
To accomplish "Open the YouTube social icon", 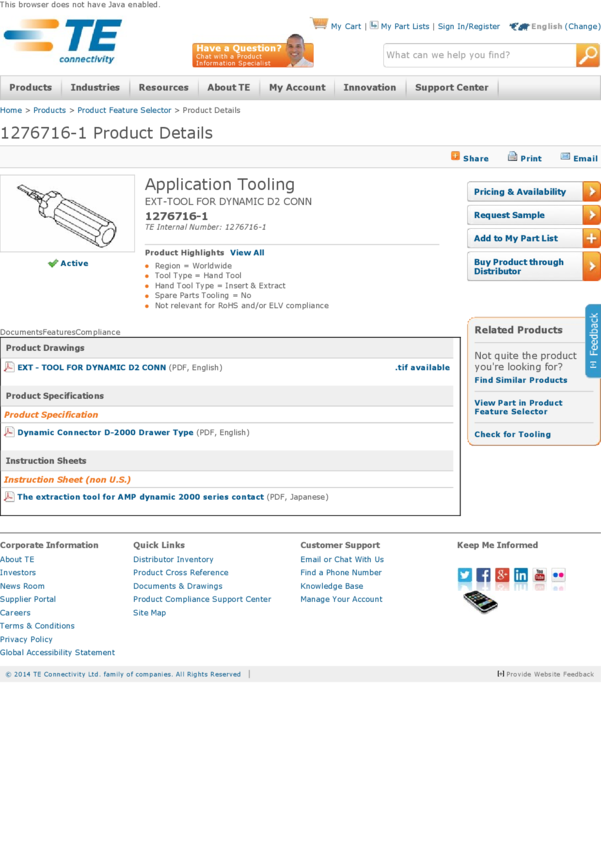I will tap(539, 575).
